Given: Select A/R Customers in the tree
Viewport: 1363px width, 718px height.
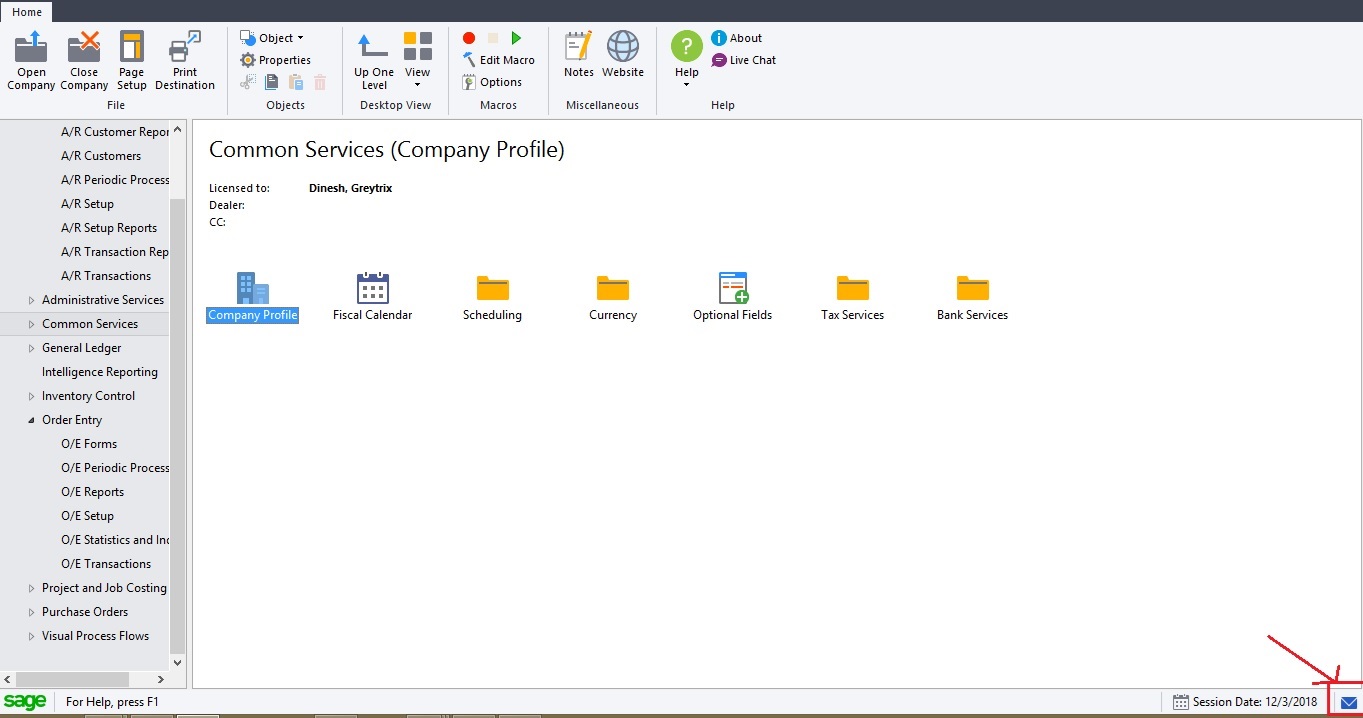Looking at the screenshot, I should [x=101, y=156].
